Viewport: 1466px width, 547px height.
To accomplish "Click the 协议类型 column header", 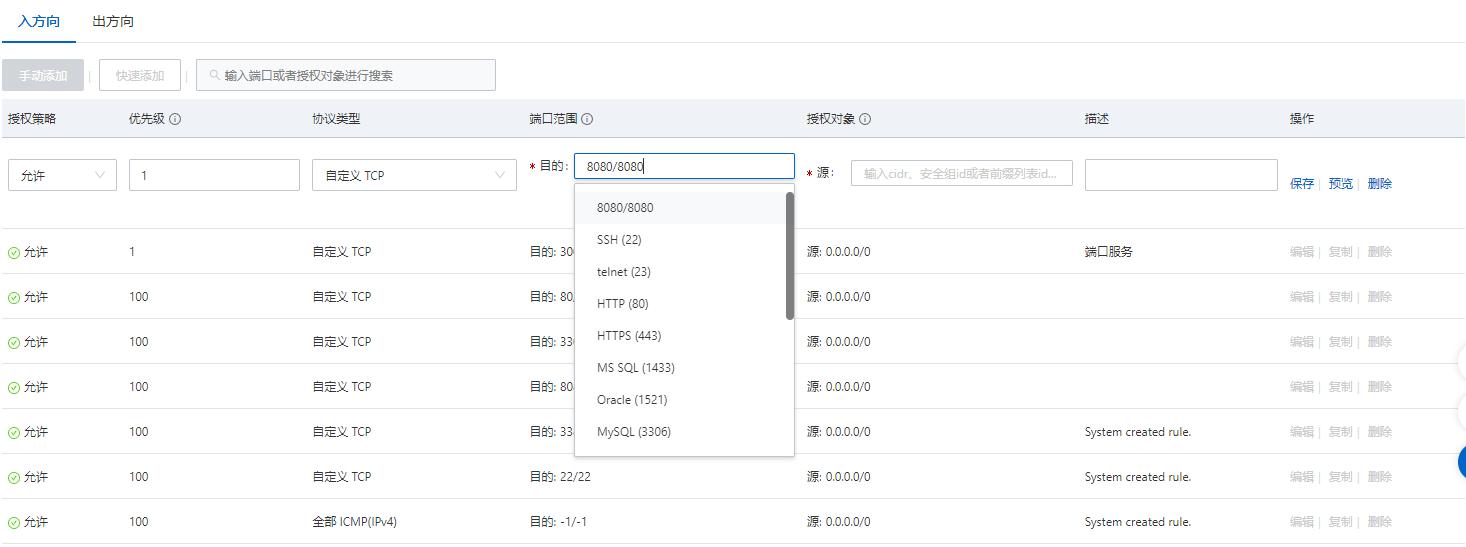I will (x=336, y=119).
